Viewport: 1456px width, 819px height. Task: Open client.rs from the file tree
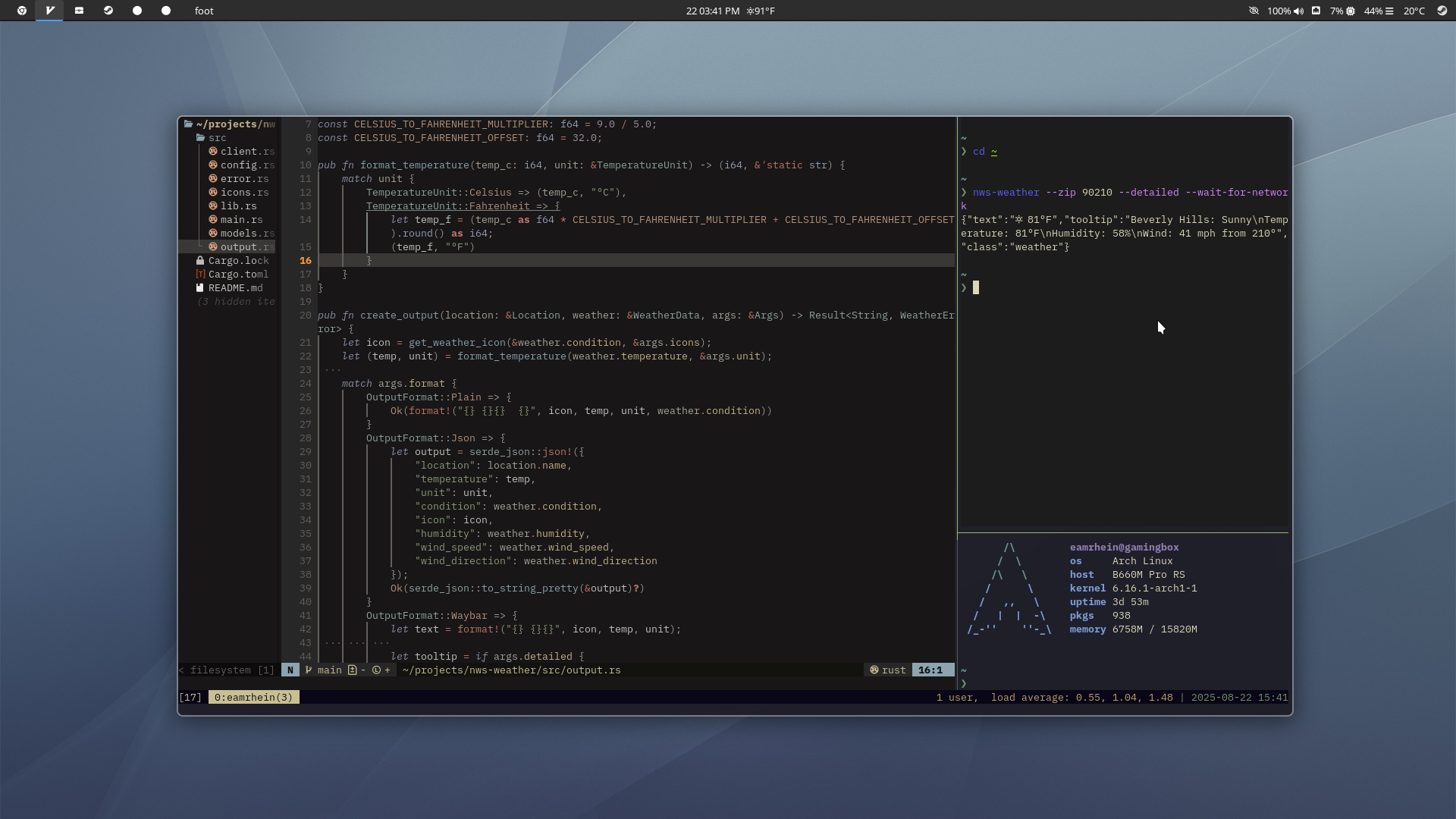(x=246, y=152)
